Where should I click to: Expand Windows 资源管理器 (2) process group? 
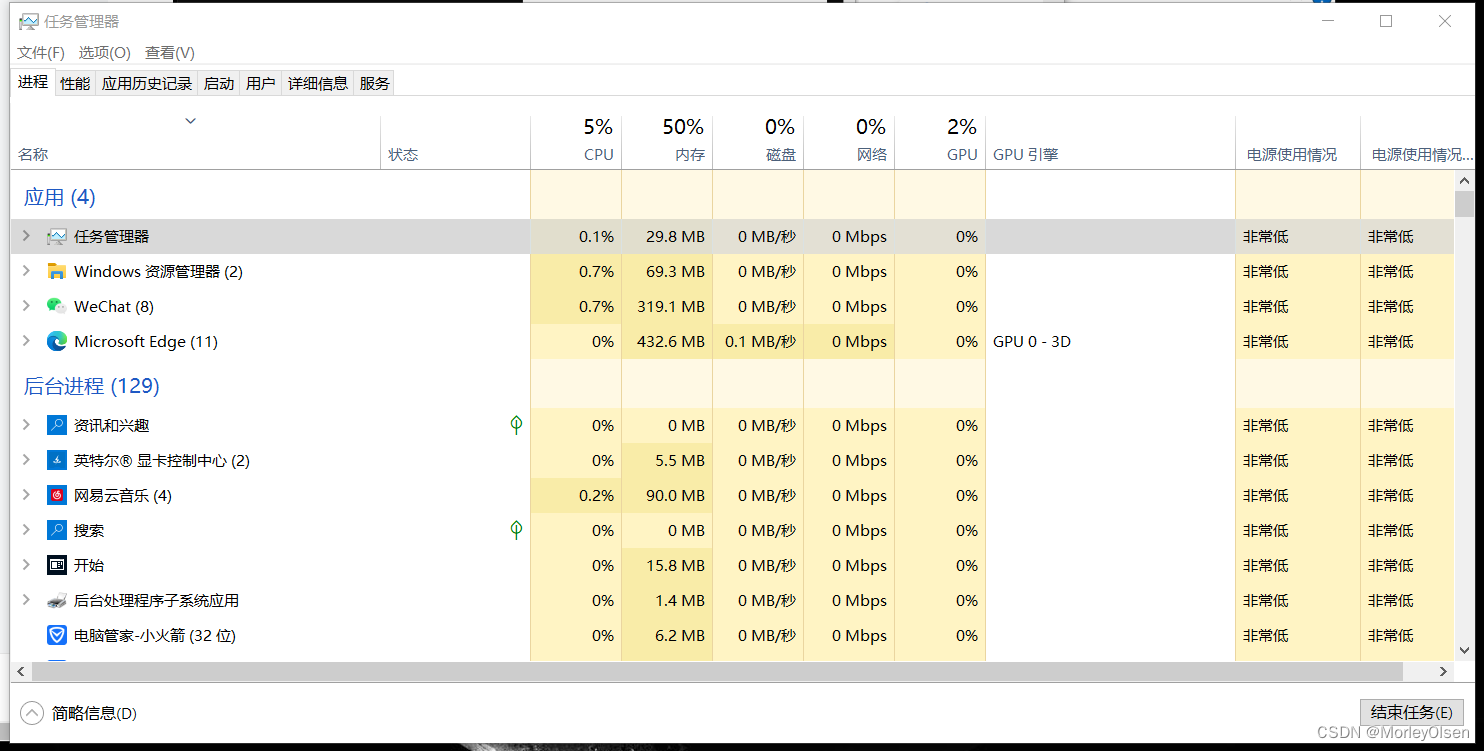[x=26, y=271]
